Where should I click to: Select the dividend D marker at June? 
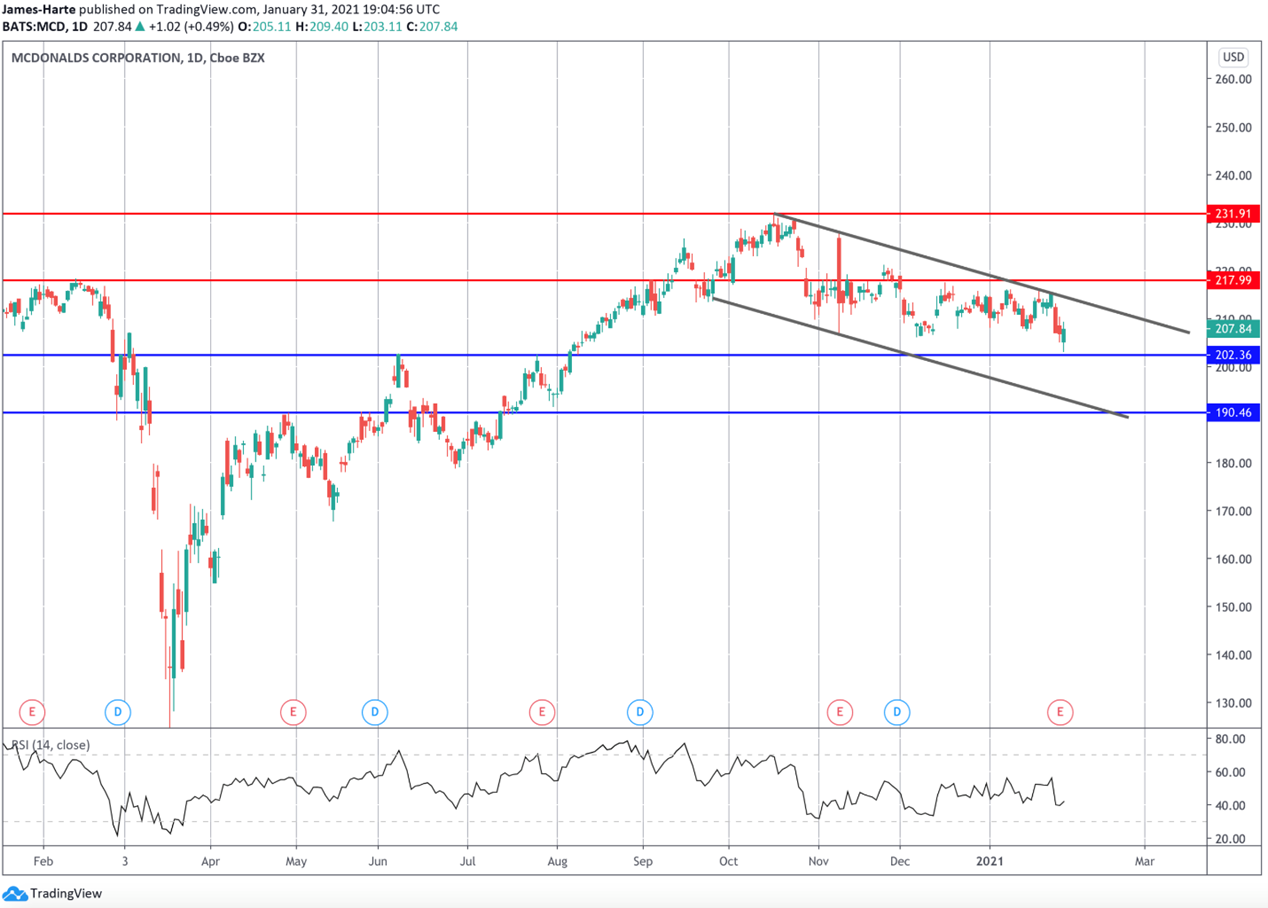tap(374, 712)
